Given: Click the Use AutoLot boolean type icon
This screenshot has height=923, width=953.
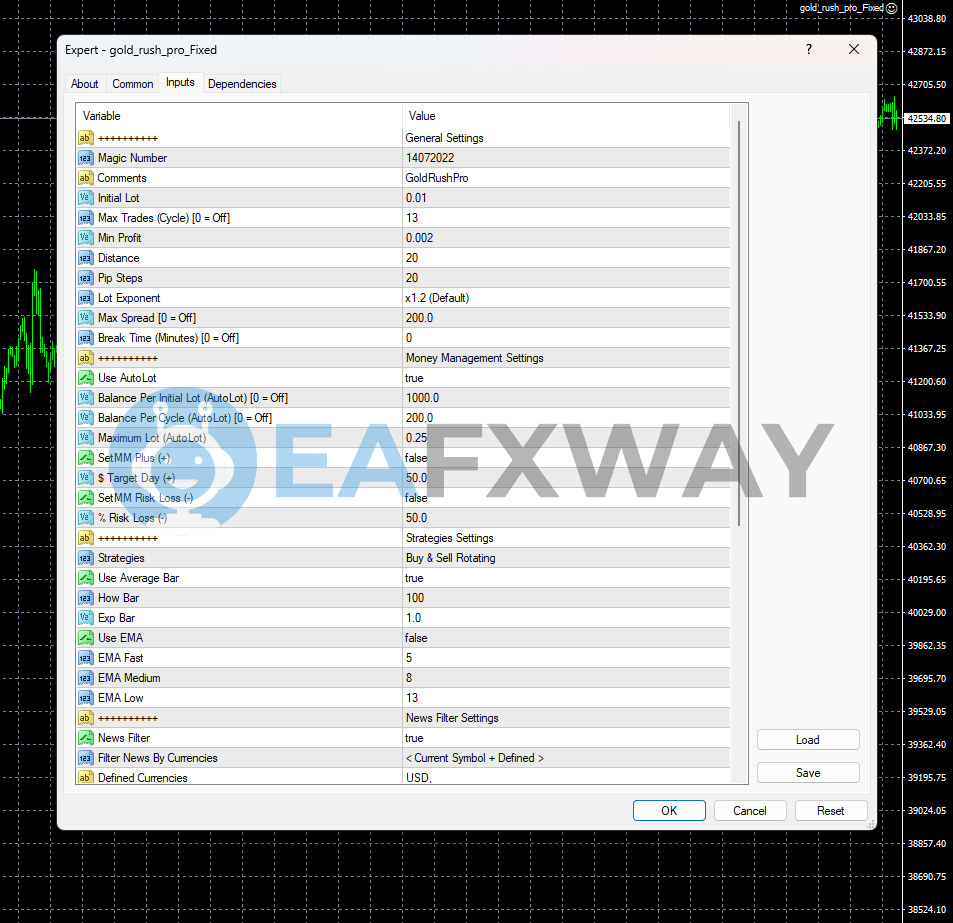Looking at the screenshot, I should pyautogui.click(x=86, y=378).
